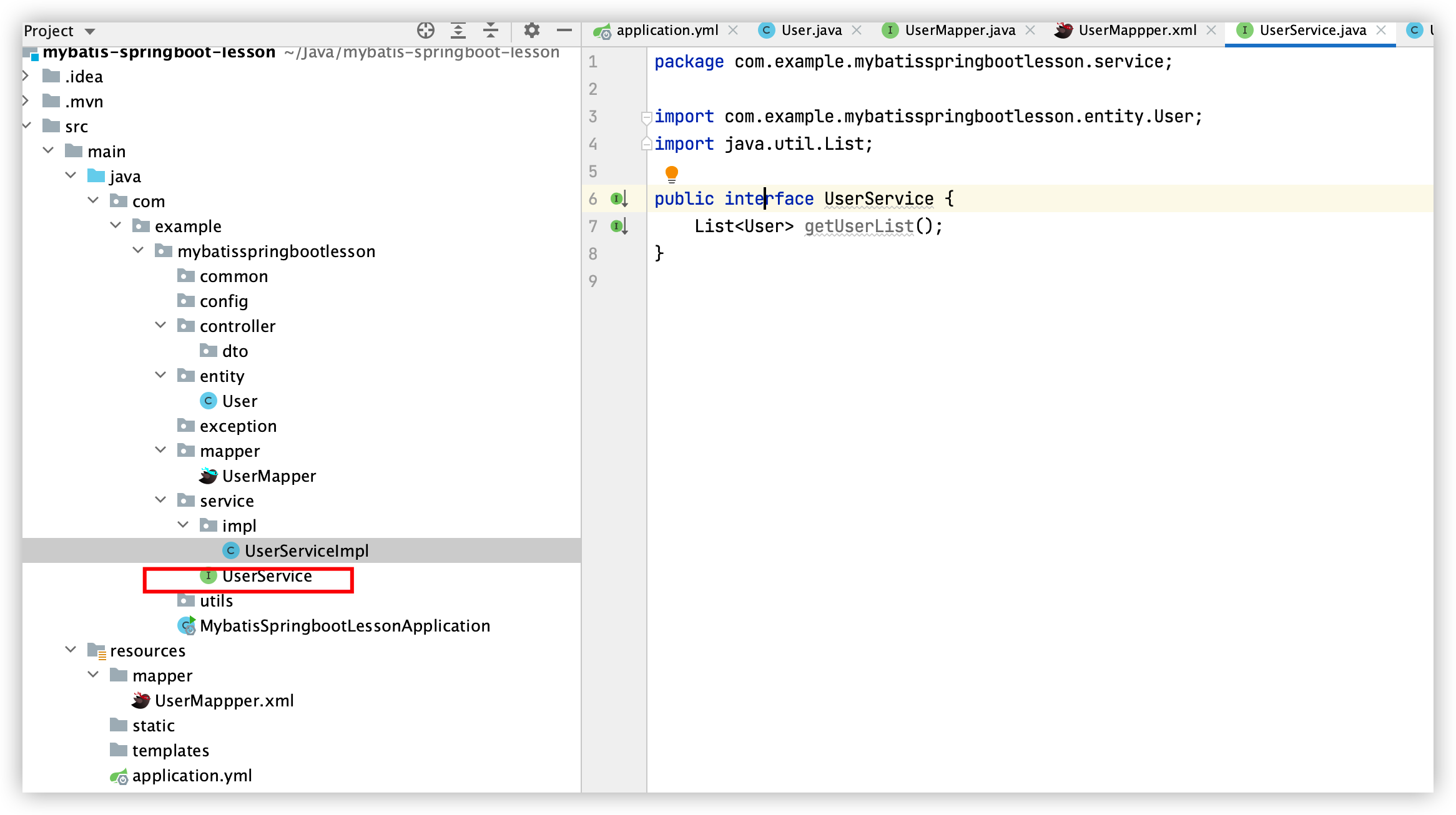1456x815 pixels.
Task: Click the expand all tree icon
Action: (458, 30)
